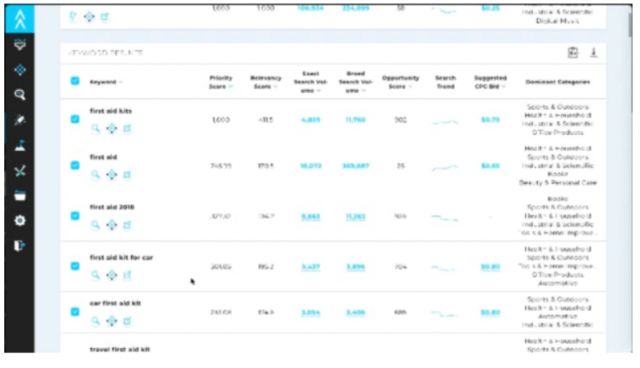Uncheck the 'first aid 2018' row checkbox
The height and width of the screenshot is (368, 640).
coord(75,215)
